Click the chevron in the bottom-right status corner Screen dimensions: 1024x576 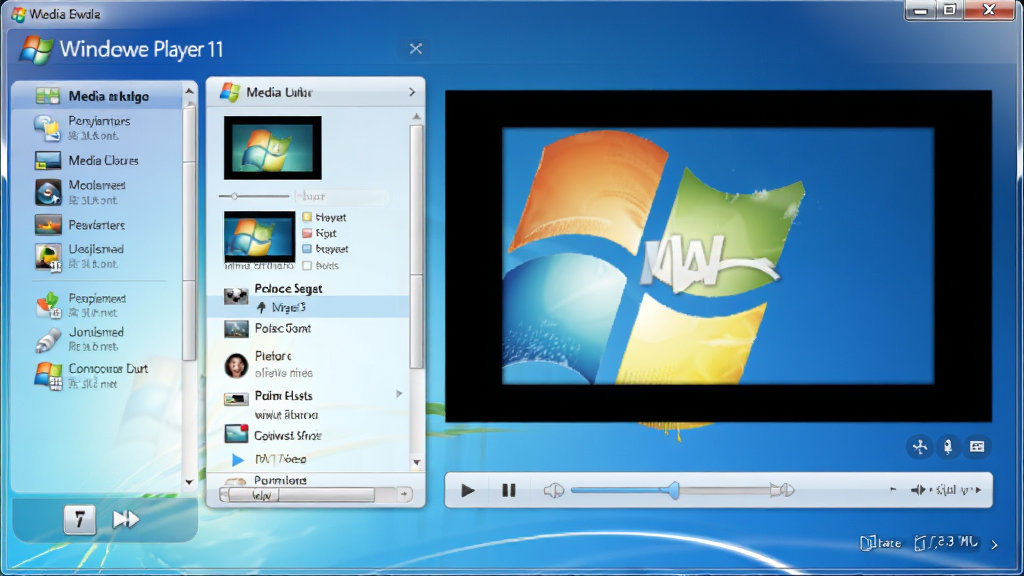tap(995, 544)
